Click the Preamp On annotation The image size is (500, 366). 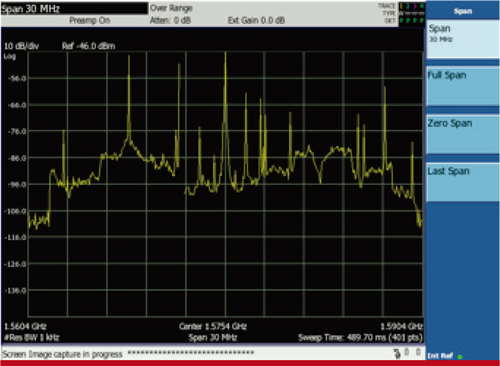click(90, 21)
